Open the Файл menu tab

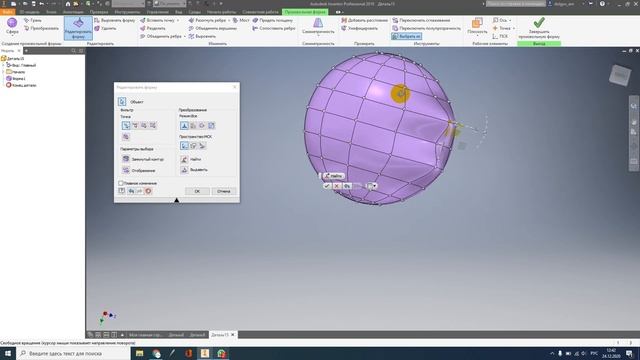pos(7,12)
